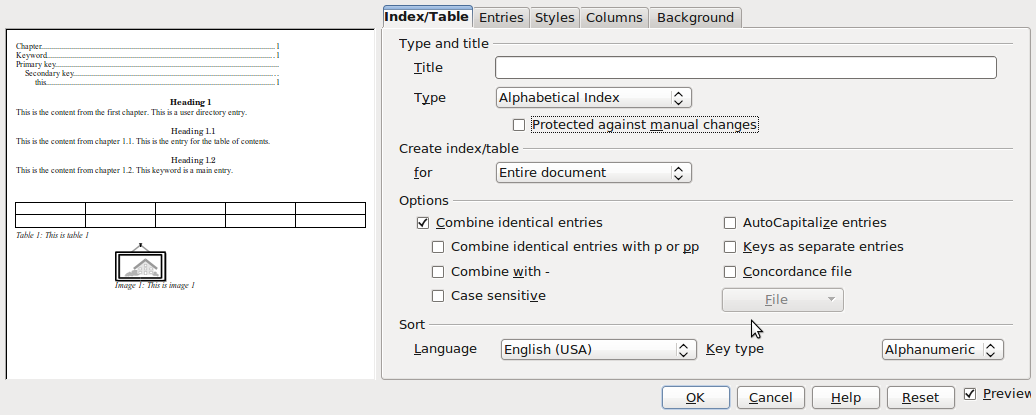Screen dimensions: 1036x415
Task: Click the Reset button
Action: [920, 398]
